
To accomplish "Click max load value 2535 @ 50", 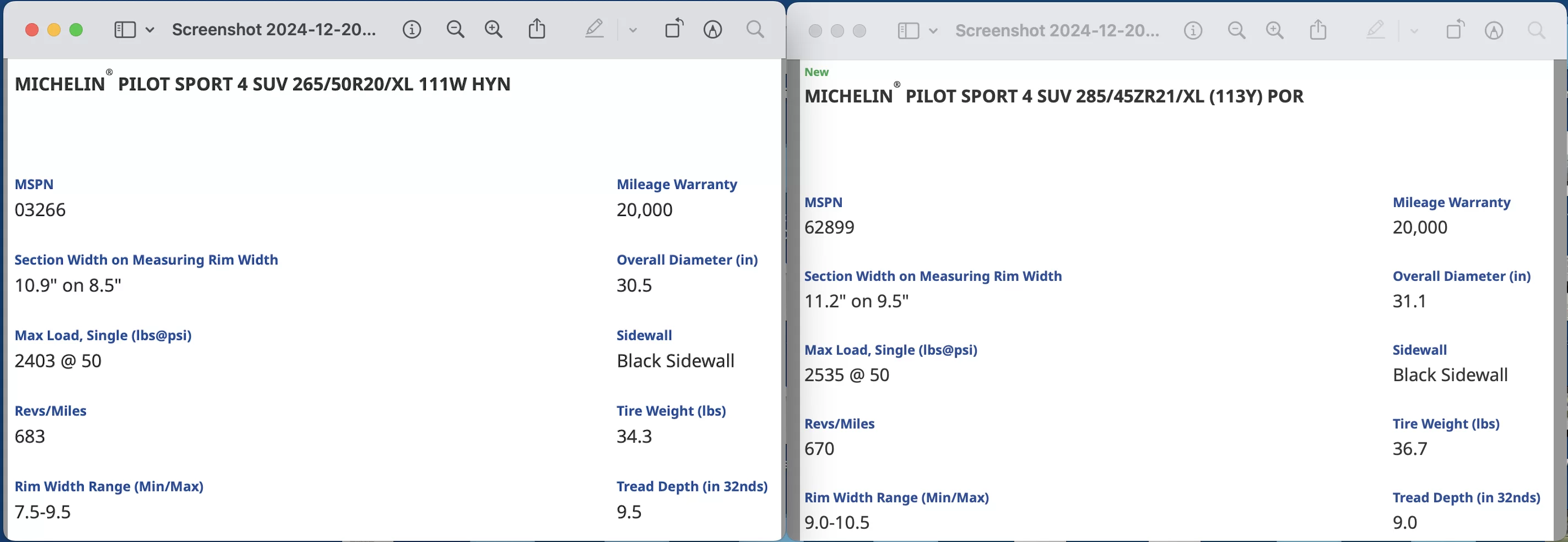I will [x=847, y=375].
